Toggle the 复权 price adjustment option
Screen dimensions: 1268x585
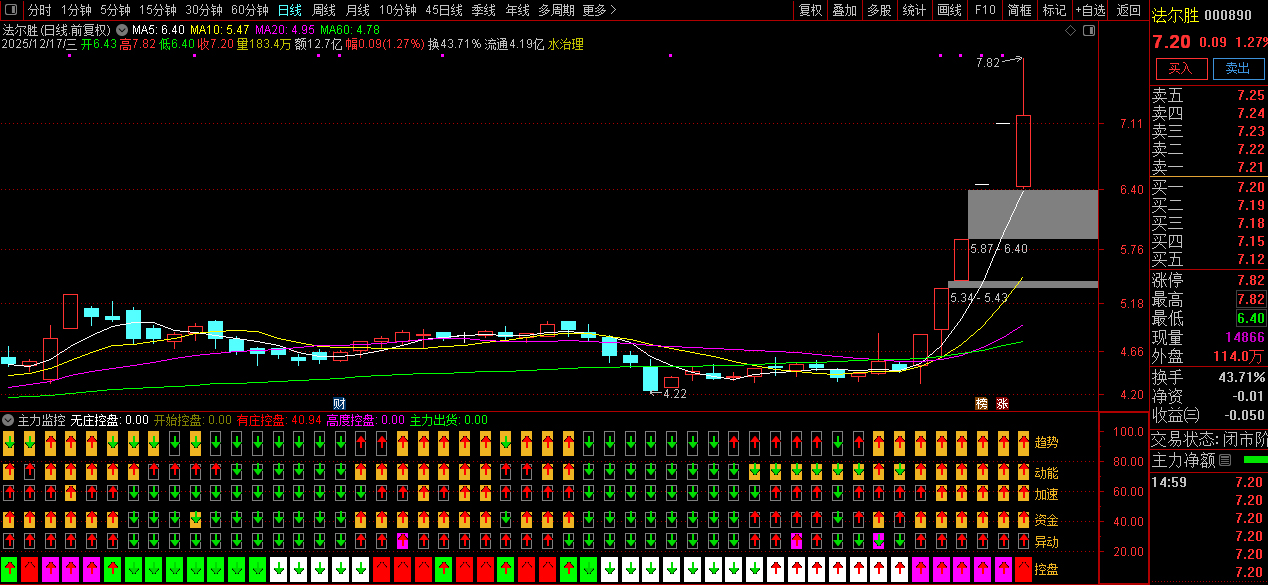810,10
